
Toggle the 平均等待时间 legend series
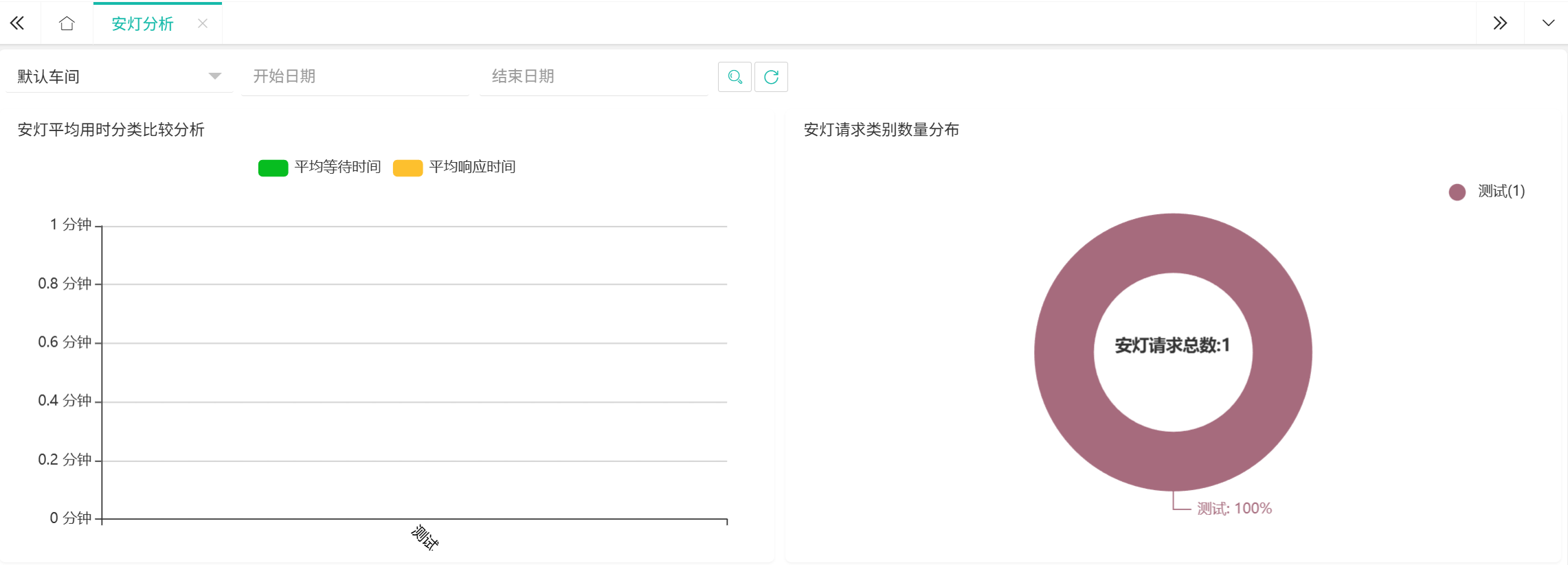pos(337,167)
